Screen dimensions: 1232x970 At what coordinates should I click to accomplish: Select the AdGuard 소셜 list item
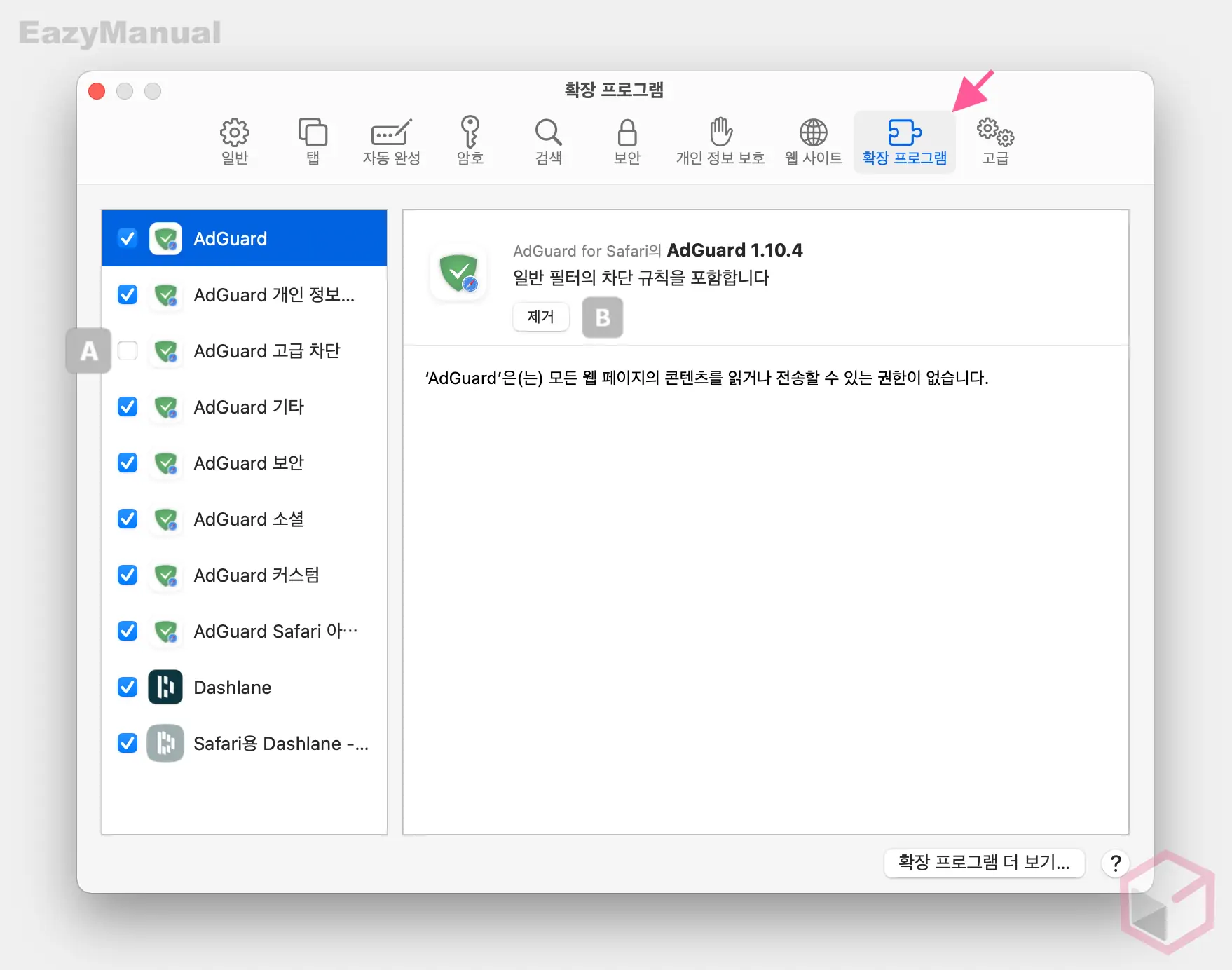point(245,519)
